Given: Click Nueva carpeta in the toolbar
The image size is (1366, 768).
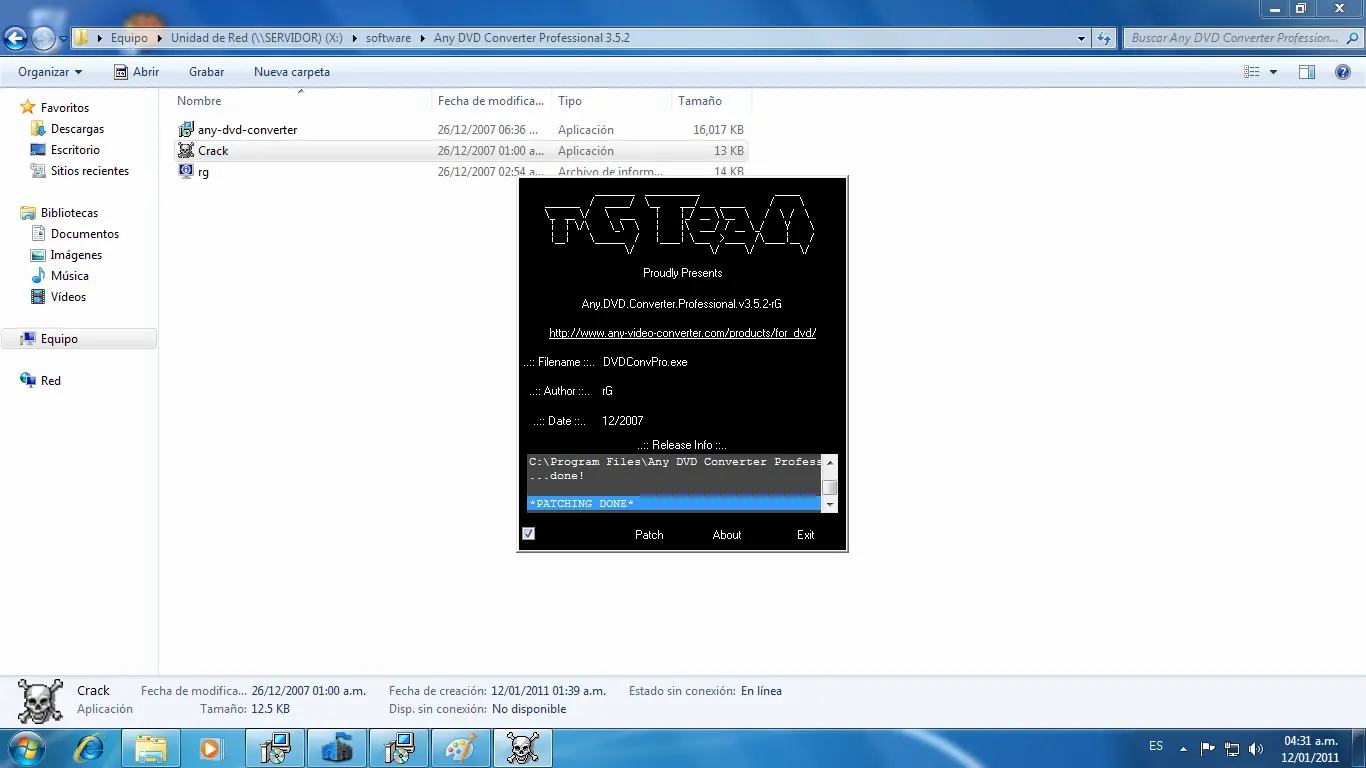Looking at the screenshot, I should point(292,72).
